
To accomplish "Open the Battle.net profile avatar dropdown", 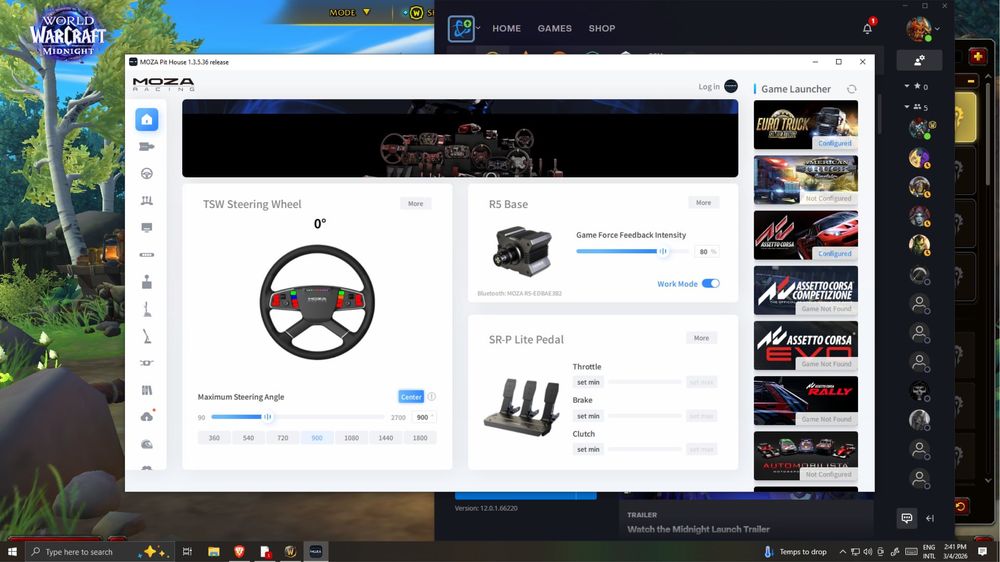I will pyautogui.click(x=923, y=29).
